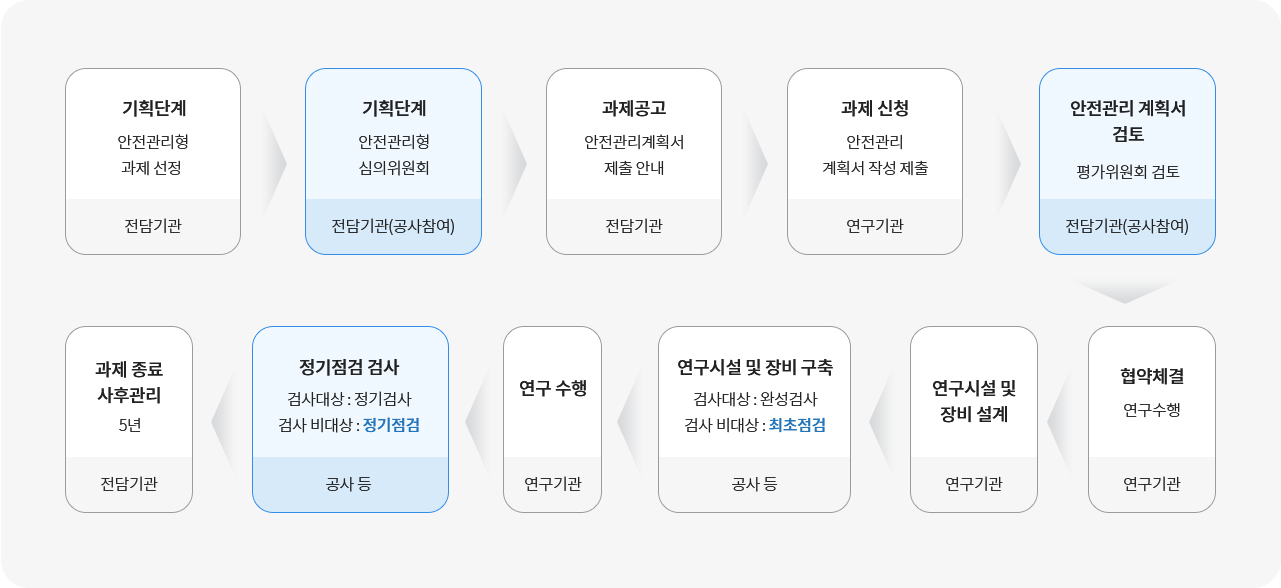
Task: Click the arrow between 연구 수행 and 장비 구축
Action: [630, 420]
